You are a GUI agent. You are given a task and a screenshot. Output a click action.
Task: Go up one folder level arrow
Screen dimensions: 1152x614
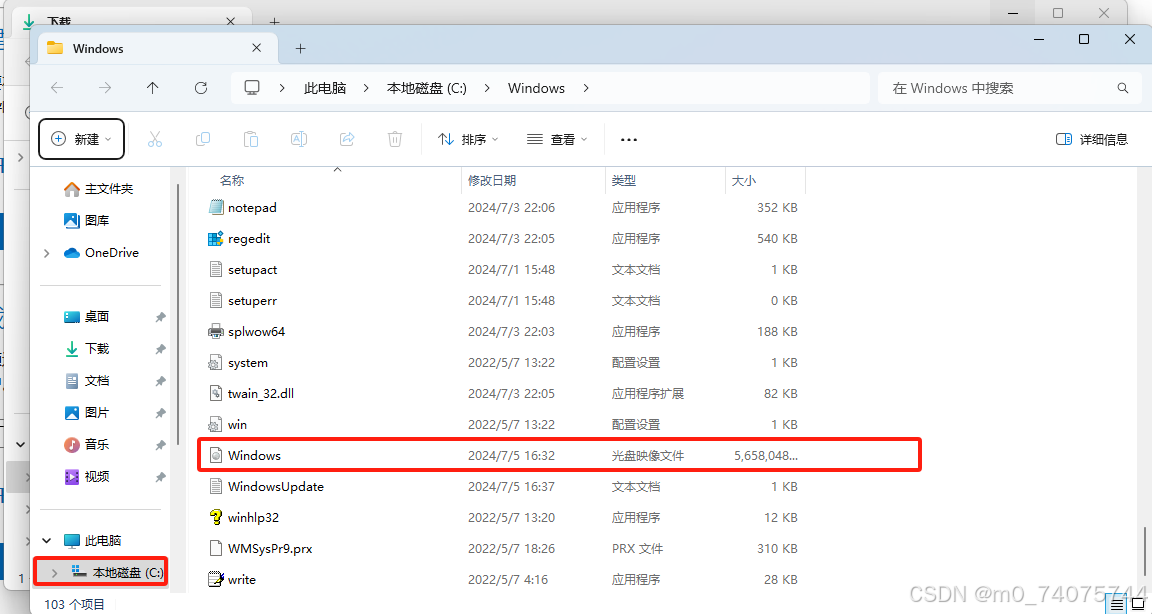(153, 88)
